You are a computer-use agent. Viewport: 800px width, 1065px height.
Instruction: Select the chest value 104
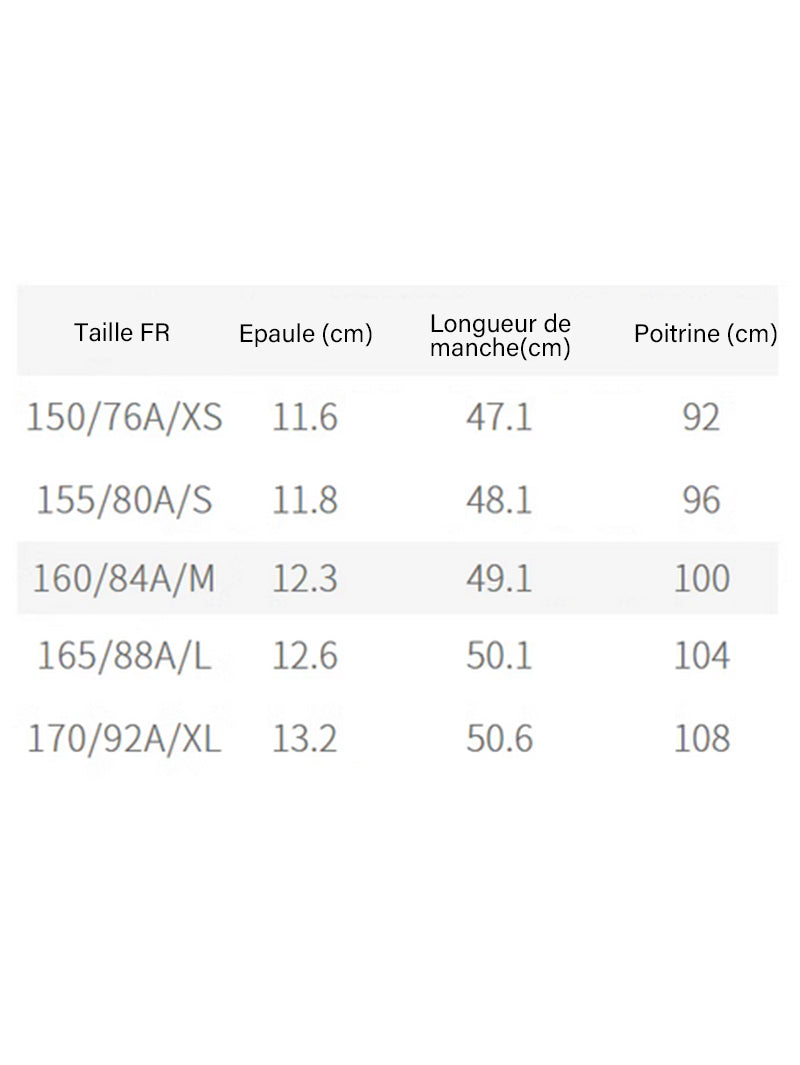(x=702, y=656)
